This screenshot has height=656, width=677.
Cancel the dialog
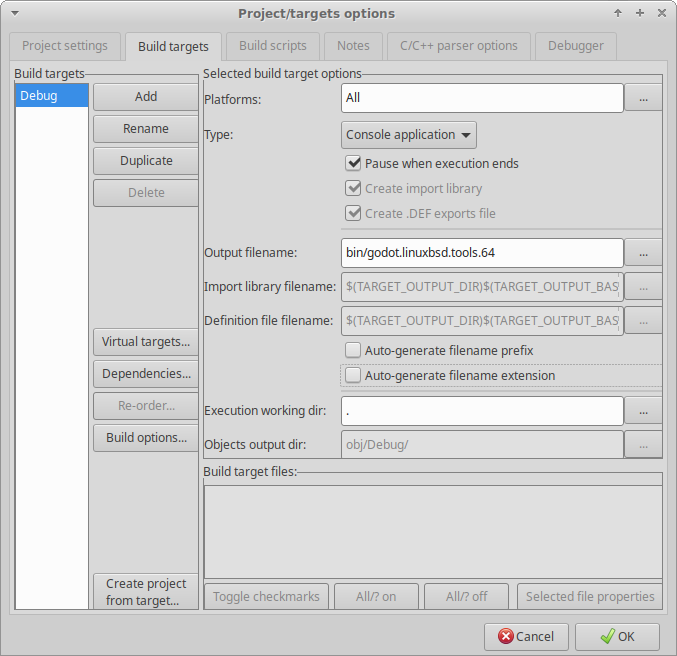point(526,637)
